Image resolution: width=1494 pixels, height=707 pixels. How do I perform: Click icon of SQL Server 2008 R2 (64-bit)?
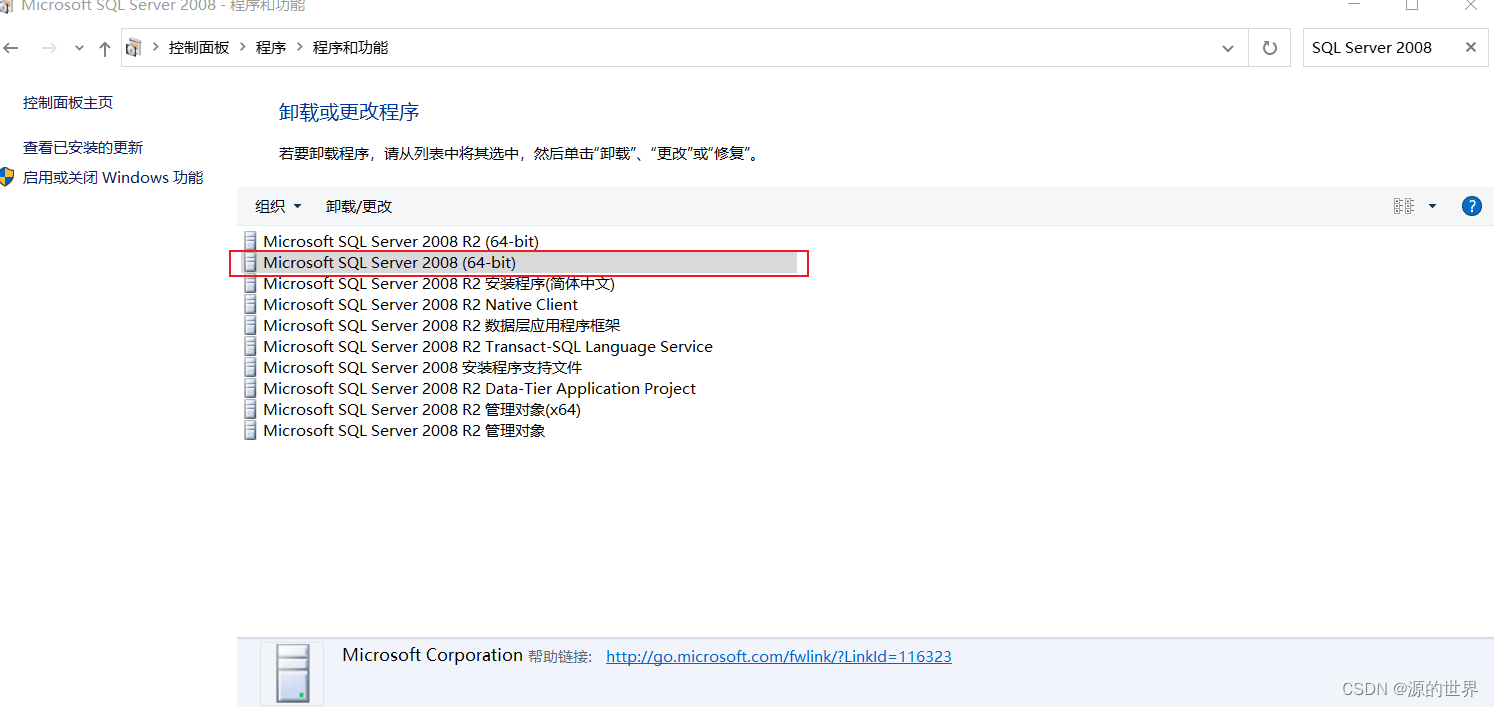(250, 241)
